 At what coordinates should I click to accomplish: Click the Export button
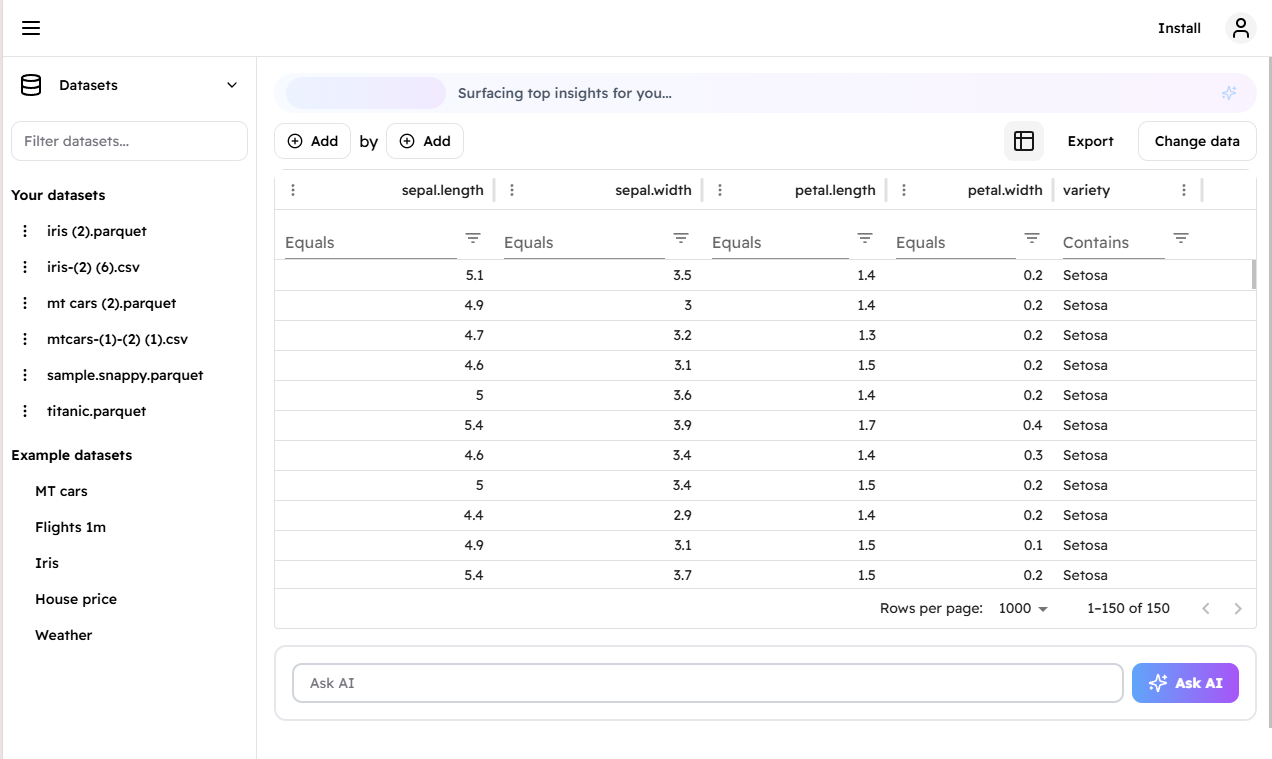[x=1090, y=141]
